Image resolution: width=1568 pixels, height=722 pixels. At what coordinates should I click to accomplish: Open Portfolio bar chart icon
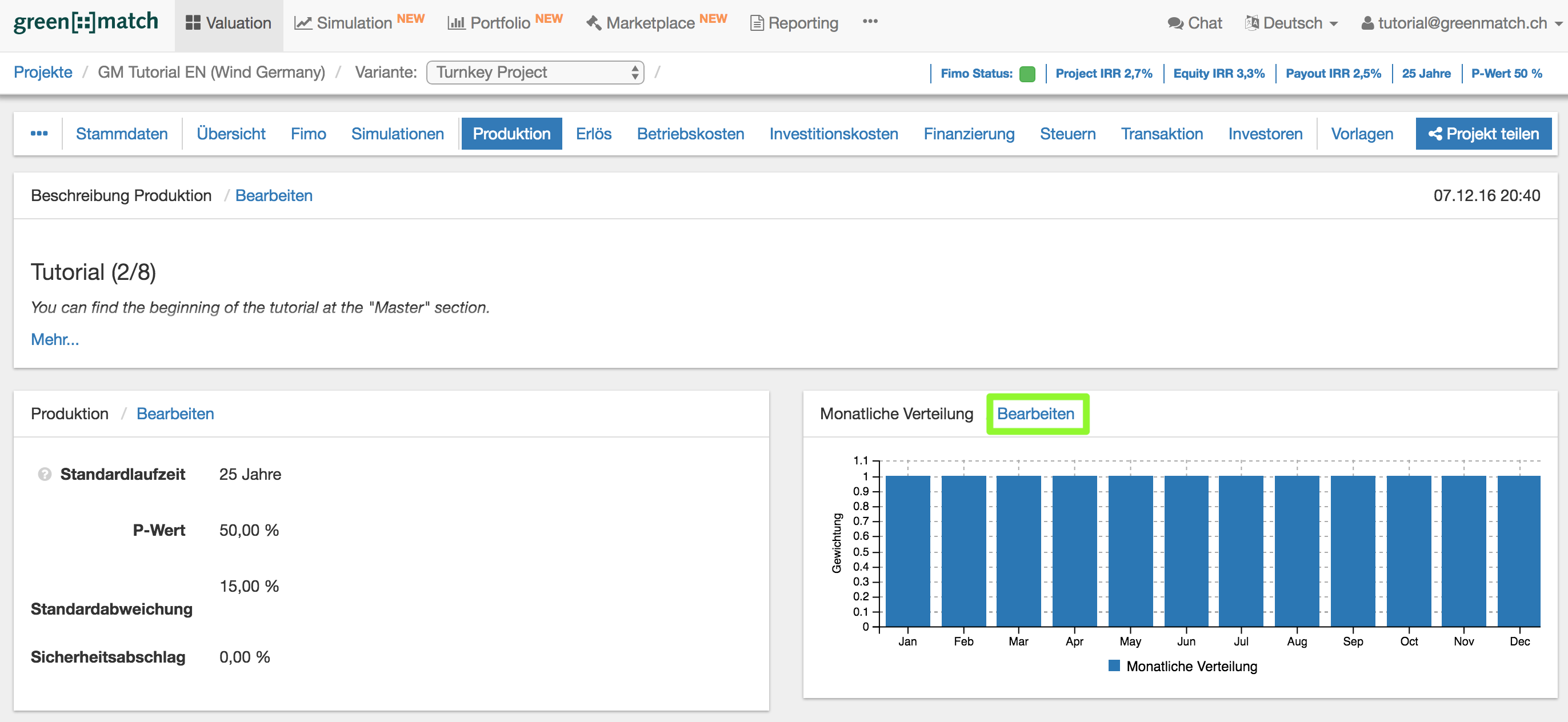pyautogui.click(x=456, y=23)
